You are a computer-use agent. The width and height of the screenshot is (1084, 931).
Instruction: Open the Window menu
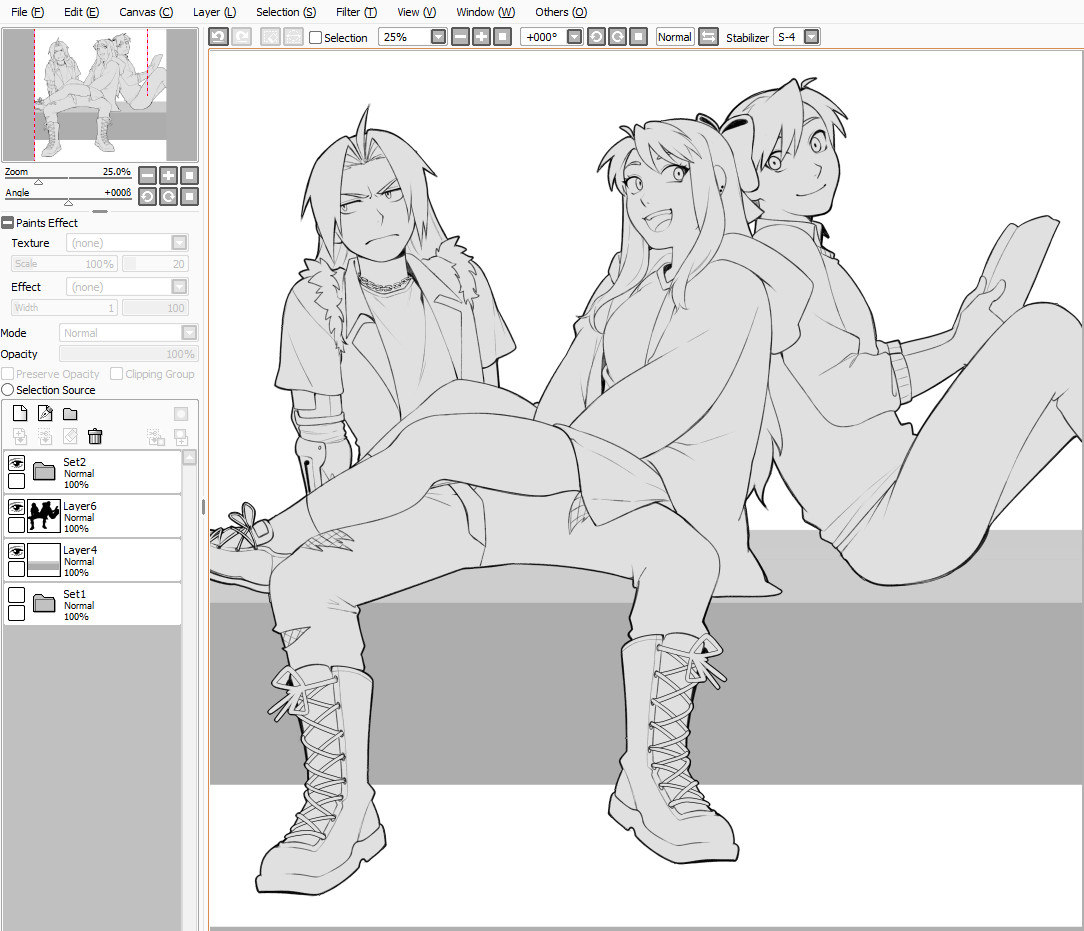click(x=486, y=12)
